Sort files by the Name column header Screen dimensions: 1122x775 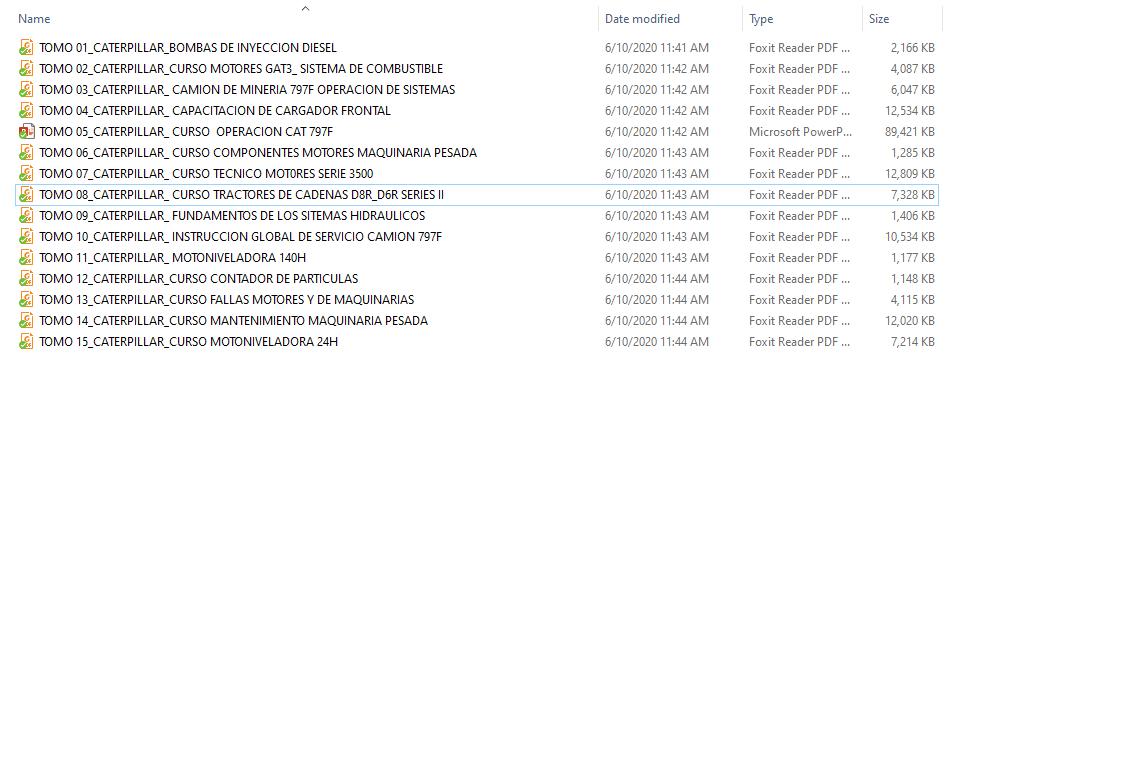tap(34, 19)
